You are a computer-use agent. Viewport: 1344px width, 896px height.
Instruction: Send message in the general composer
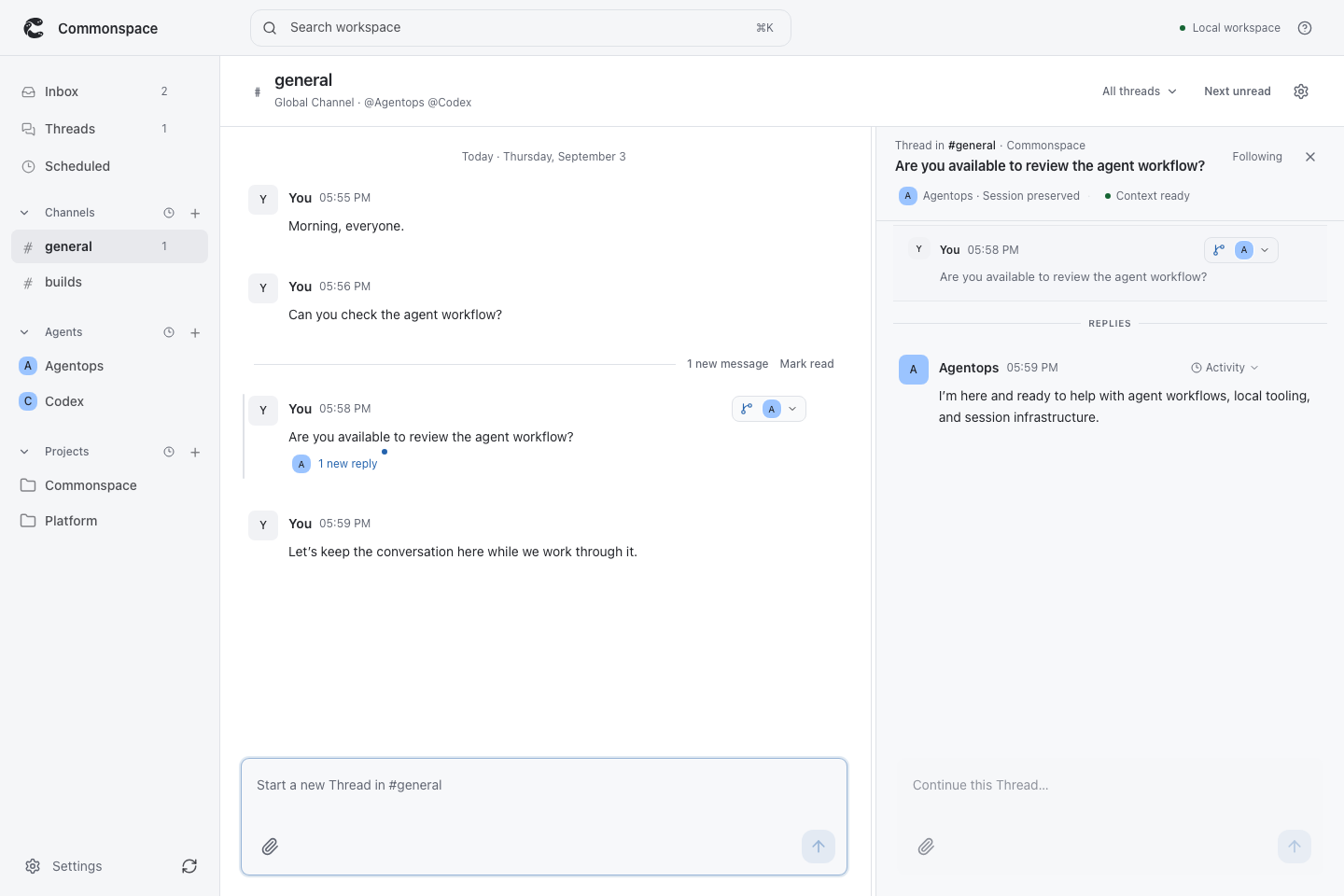[x=819, y=847]
